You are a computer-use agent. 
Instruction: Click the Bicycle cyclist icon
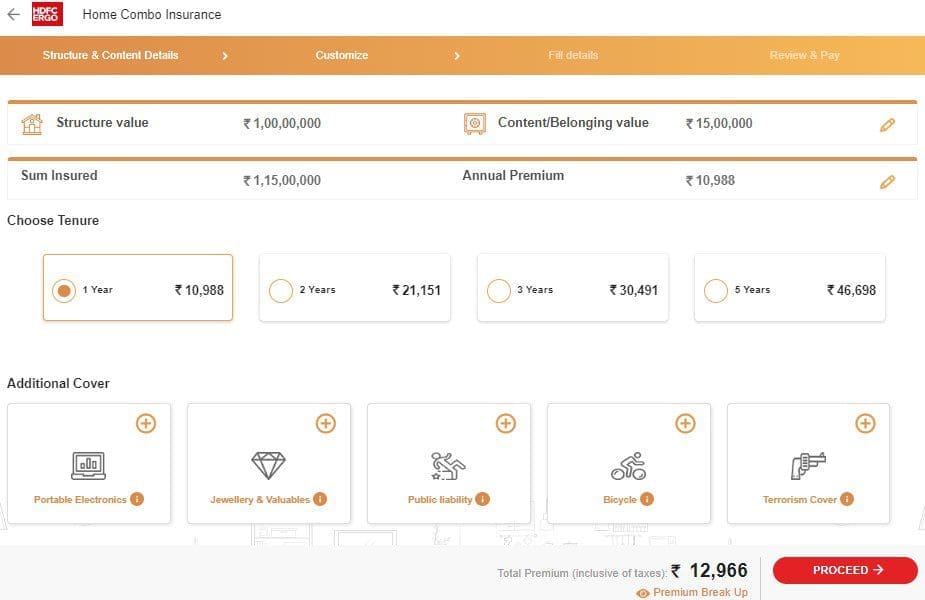(629, 465)
